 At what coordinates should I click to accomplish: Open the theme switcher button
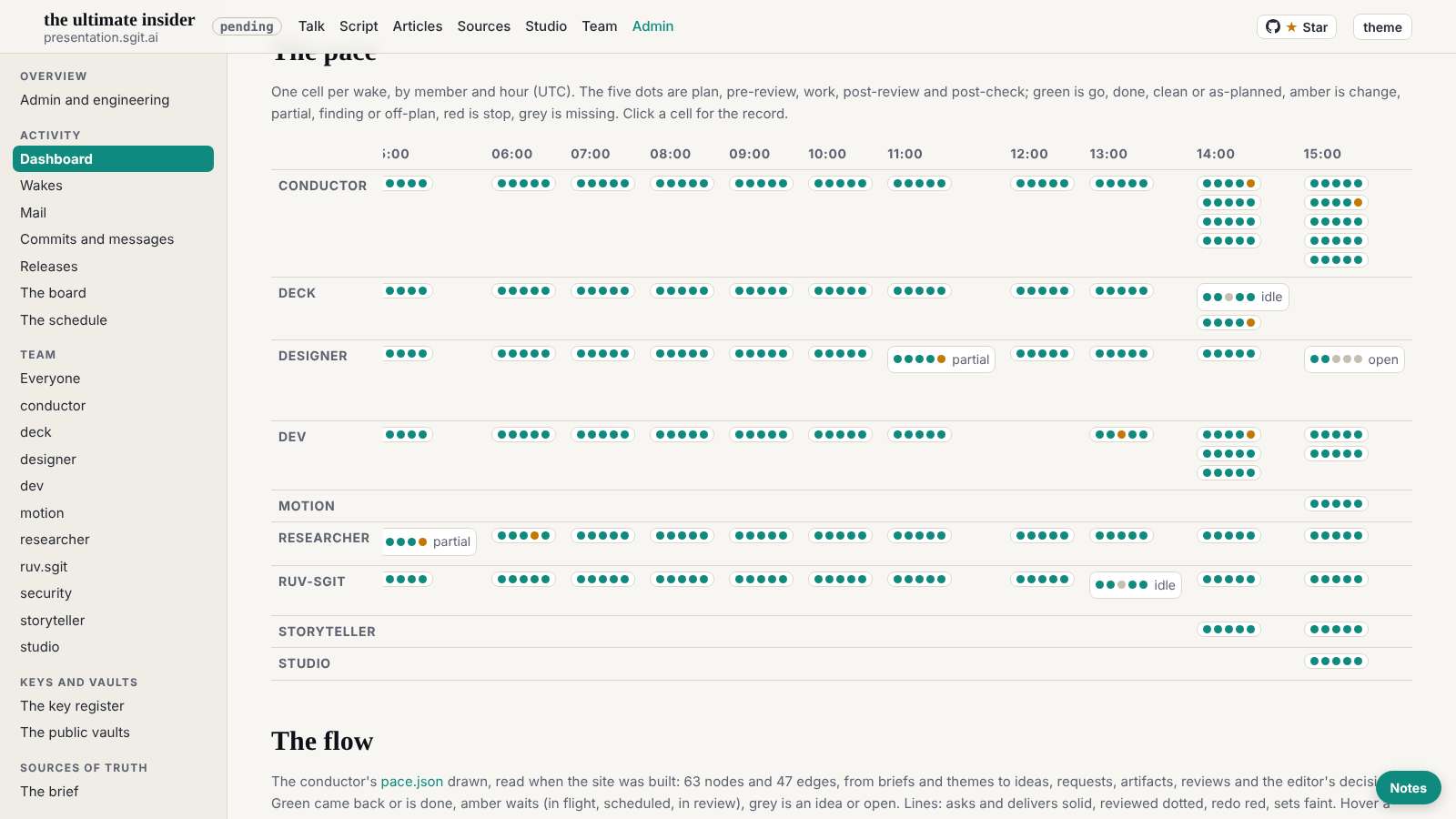coord(1382,27)
